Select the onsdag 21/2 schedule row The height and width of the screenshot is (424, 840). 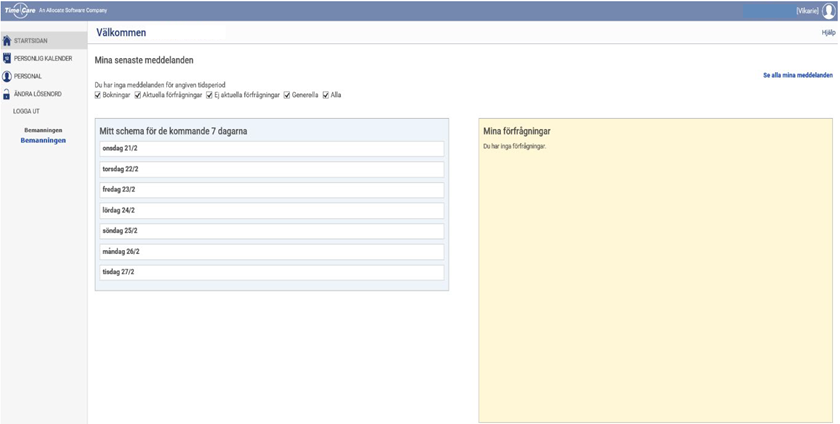click(271, 149)
